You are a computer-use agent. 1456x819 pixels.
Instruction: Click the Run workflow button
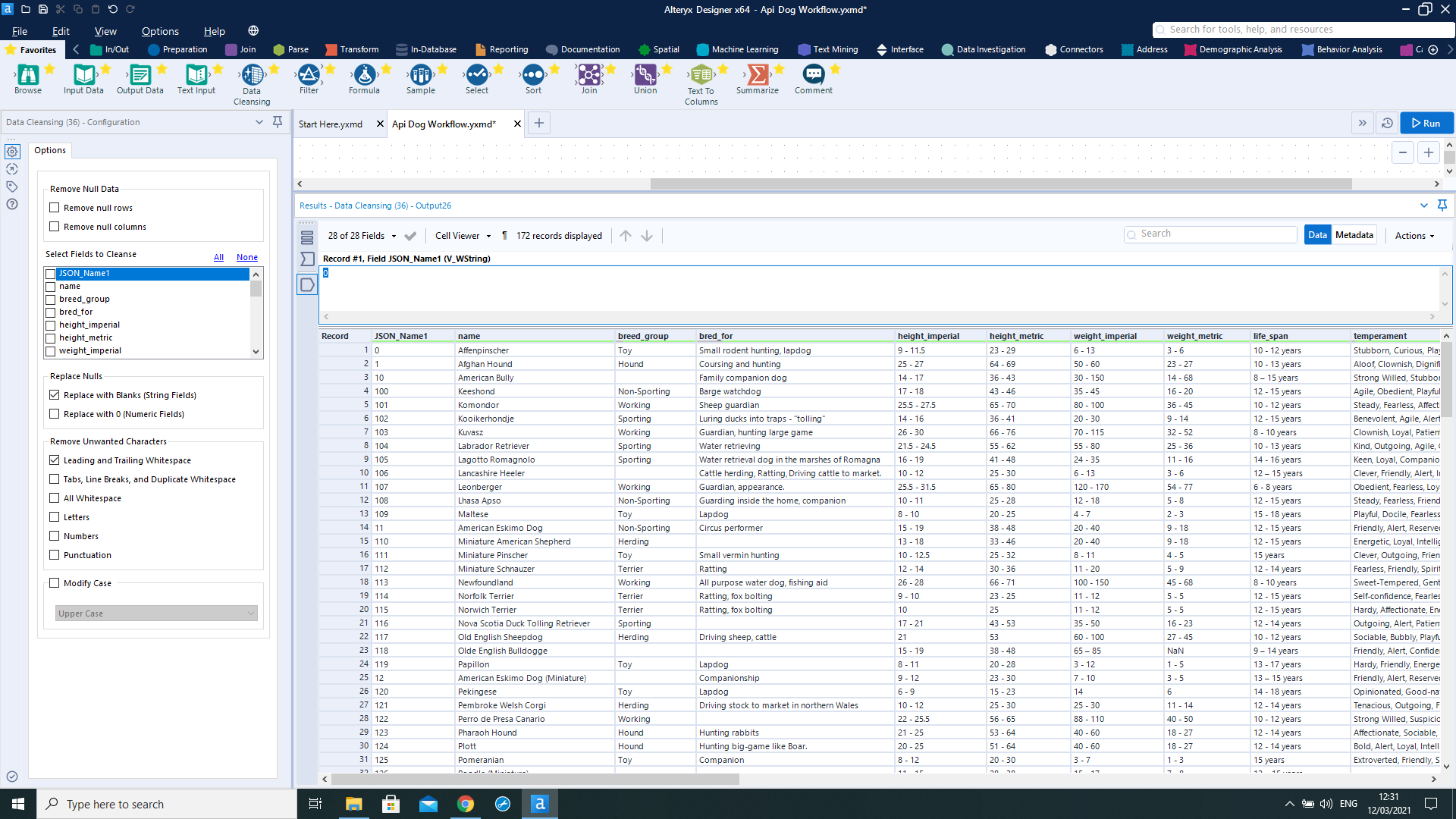tap(1426, 123)
